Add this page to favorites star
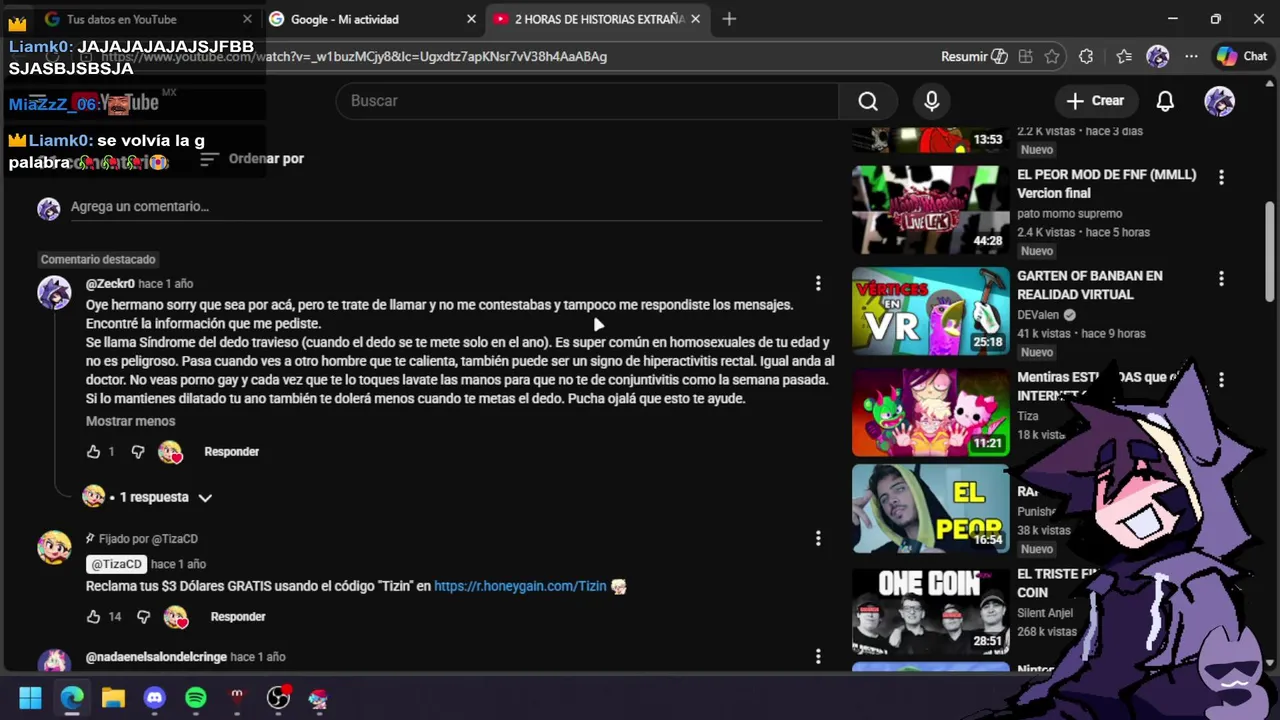This screenshot has width=1280, height=720. point(1052,57)
